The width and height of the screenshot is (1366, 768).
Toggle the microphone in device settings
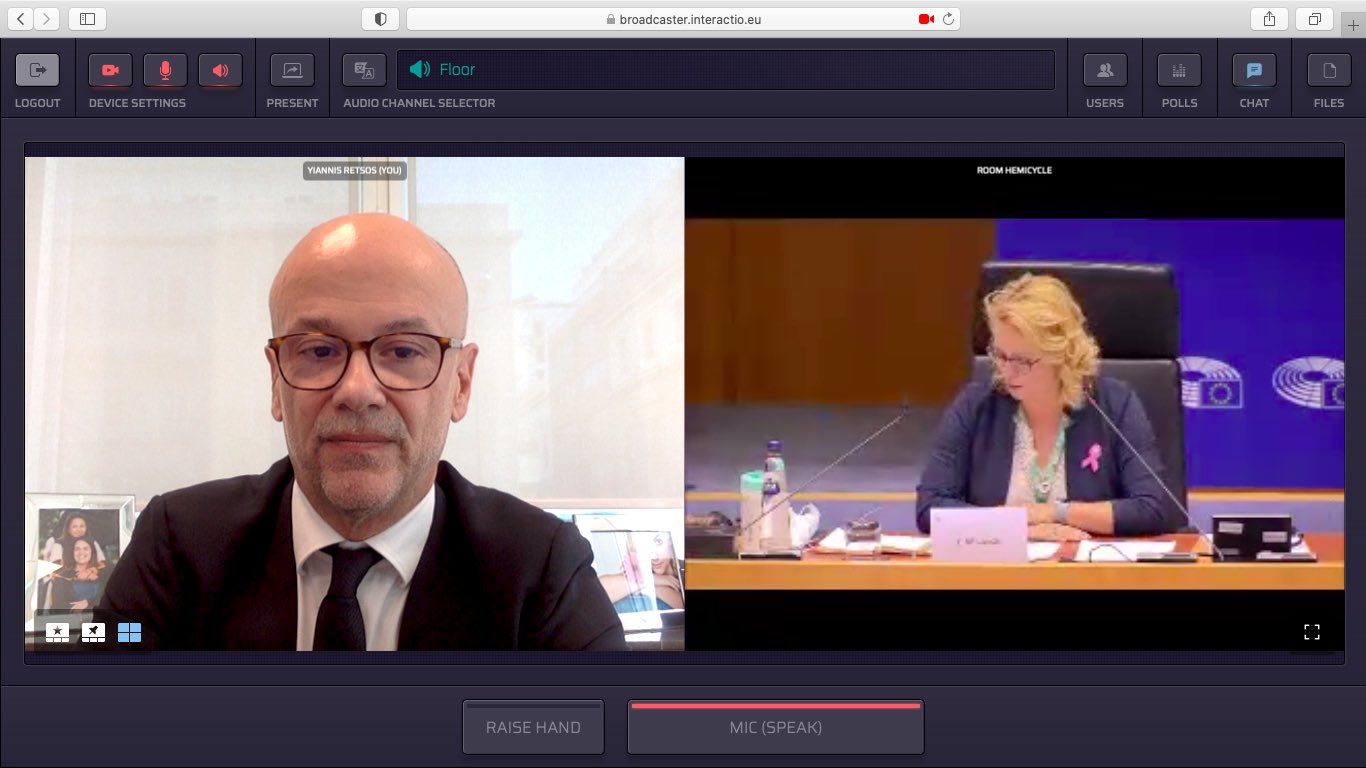click(165, 70)
